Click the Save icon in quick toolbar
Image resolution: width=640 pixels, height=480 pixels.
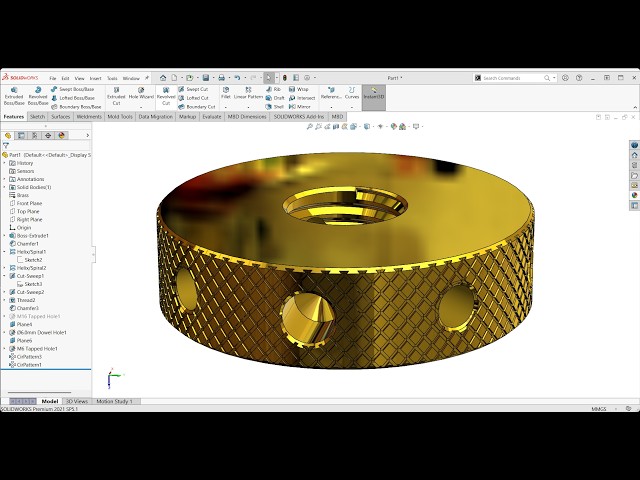[206, 78]
